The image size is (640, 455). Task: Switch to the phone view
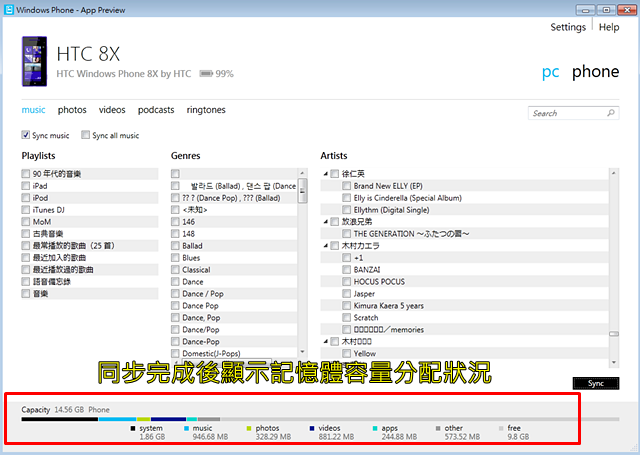tap(596, 71)
